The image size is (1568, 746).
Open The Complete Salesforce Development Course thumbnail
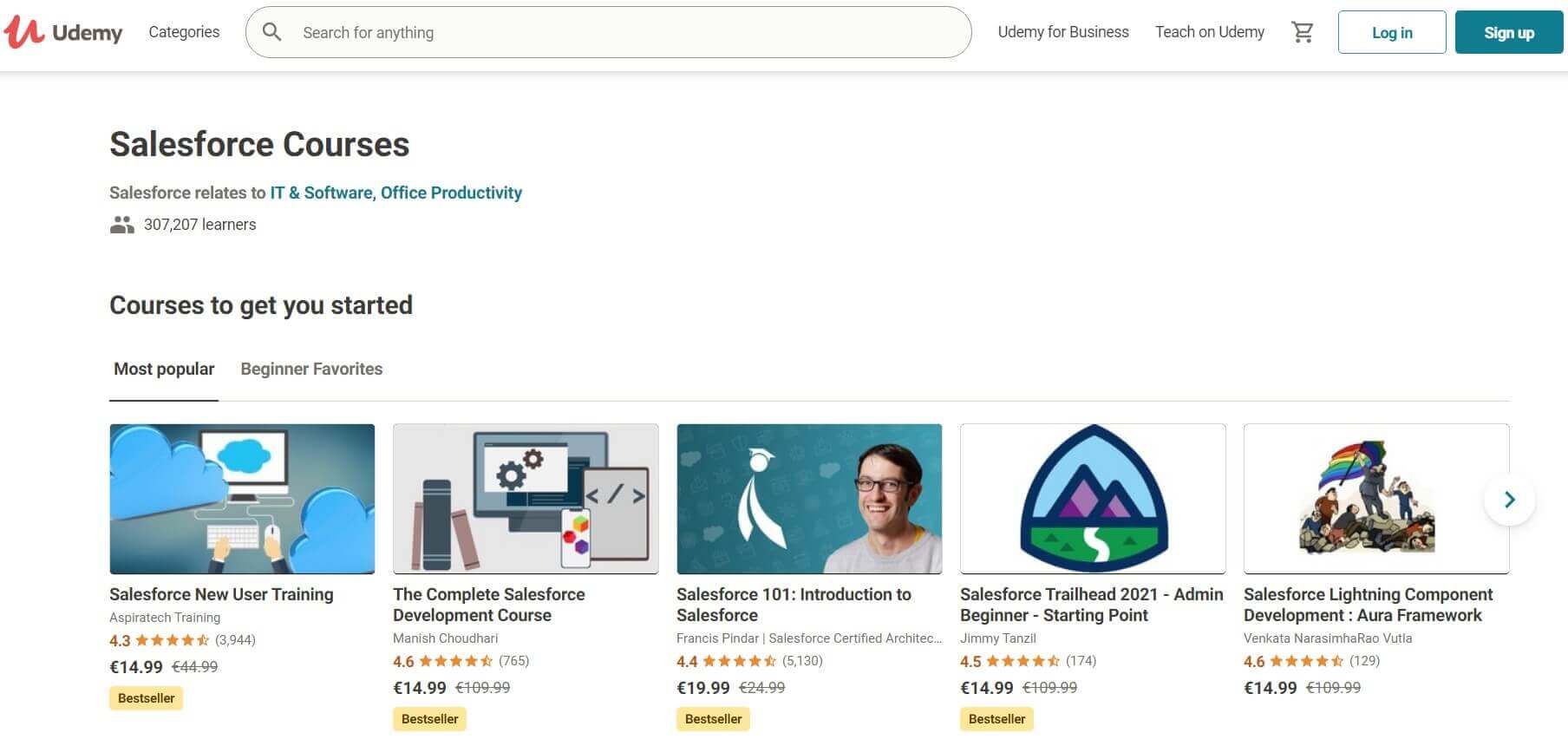pyautogui.click(x=526, y=499)
